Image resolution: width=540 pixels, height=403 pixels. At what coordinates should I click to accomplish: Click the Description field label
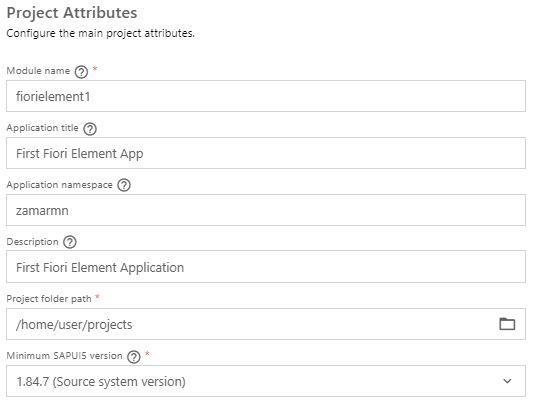pyautogui.click(x=32, y=242)
